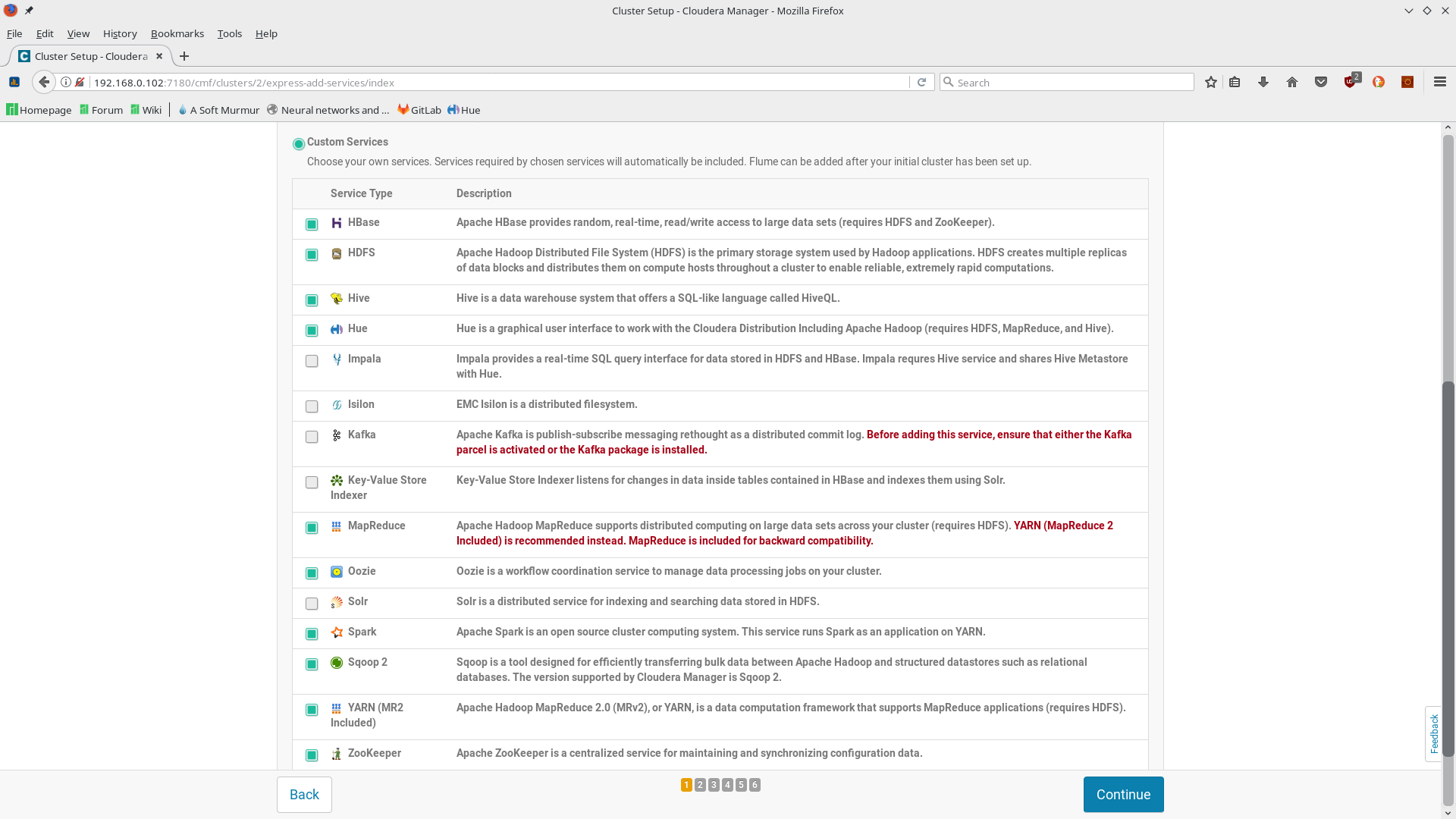The image size is (1456, 819).
Task: Click the Back button
Action: click(x=304, y=794)
